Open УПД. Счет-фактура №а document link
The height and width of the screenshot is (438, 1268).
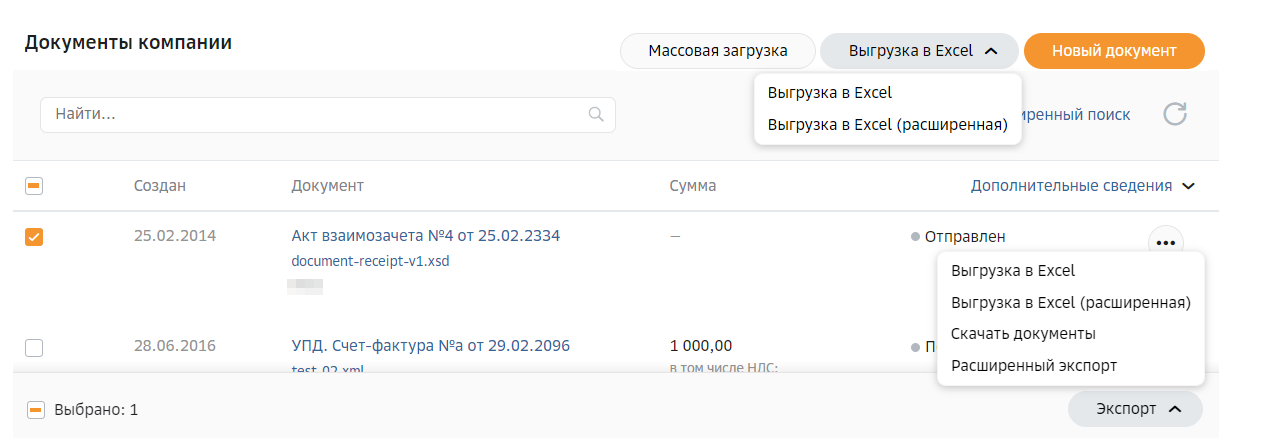click(x=430, y=346)
